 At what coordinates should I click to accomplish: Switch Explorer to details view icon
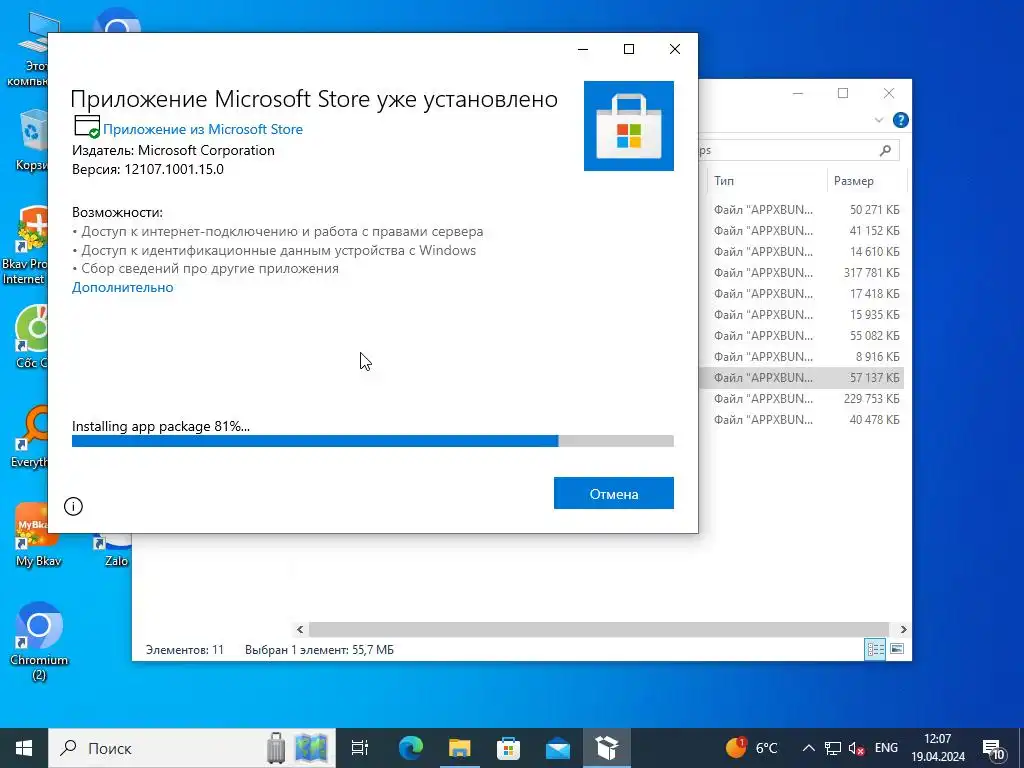875,649
